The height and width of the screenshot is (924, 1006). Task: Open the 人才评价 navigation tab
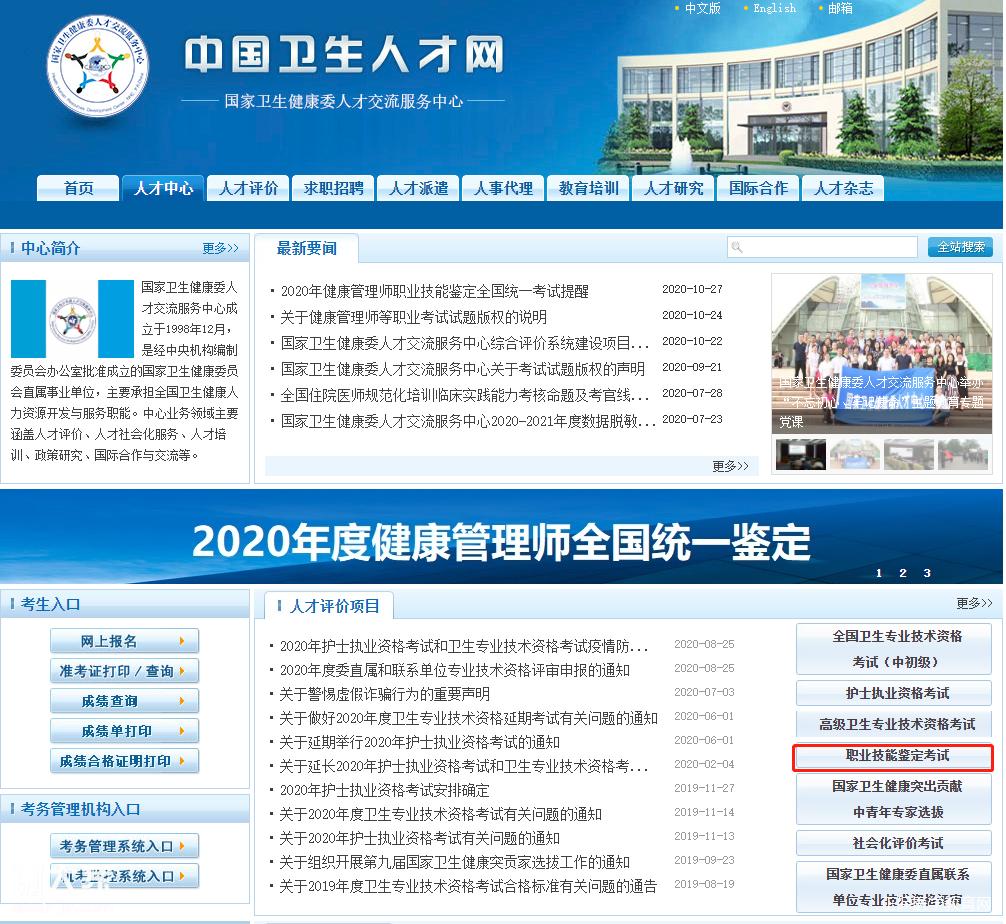[x=248, y=188]
